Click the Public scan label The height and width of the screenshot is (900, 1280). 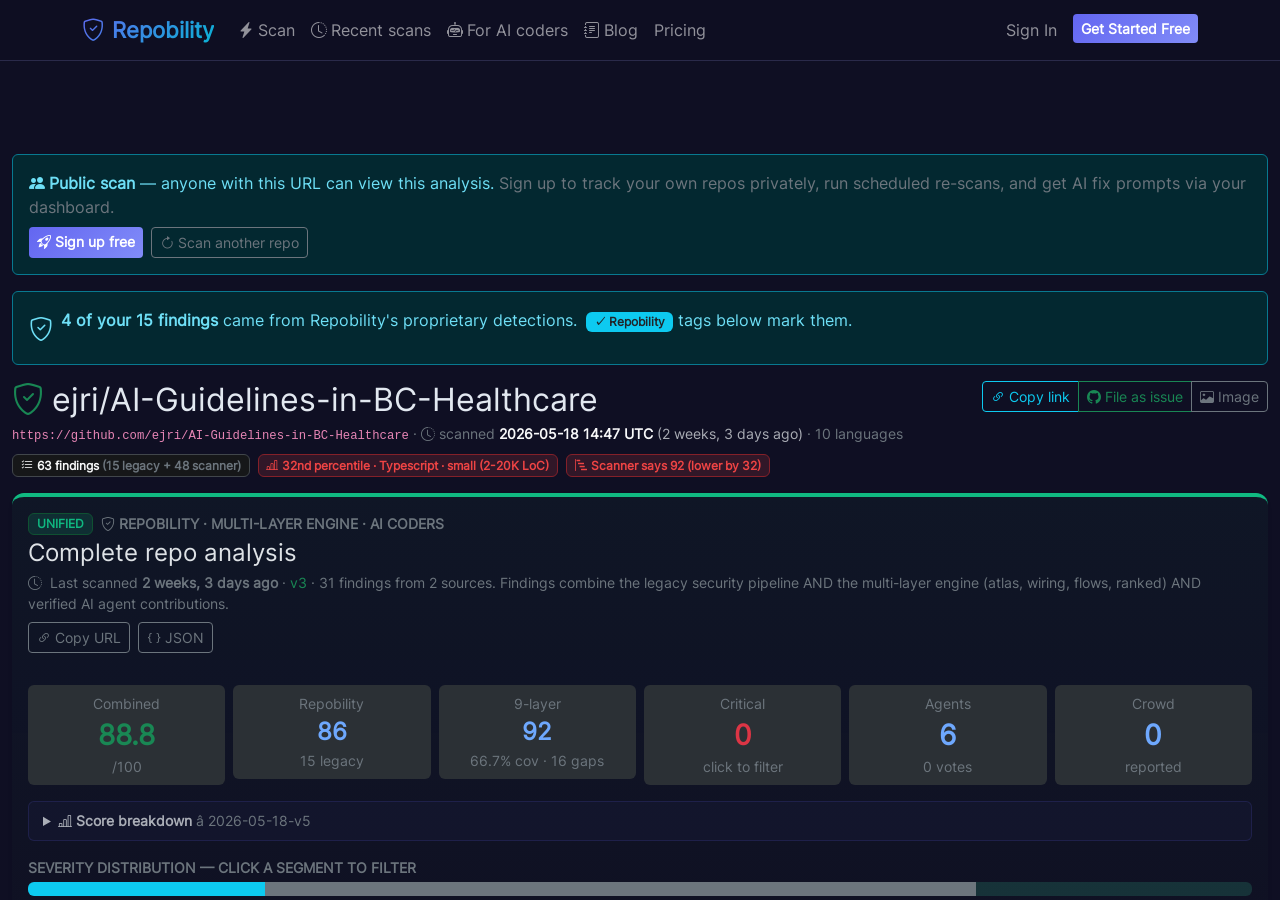point(92,183)
